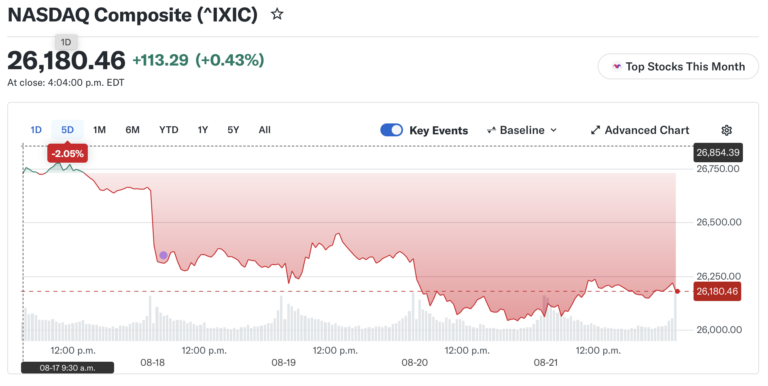This screenshot has width=768, height=386.
Task: Click the Top Stocks This Month trend icon
Action: pyautogui.click(x=617, y=67)
